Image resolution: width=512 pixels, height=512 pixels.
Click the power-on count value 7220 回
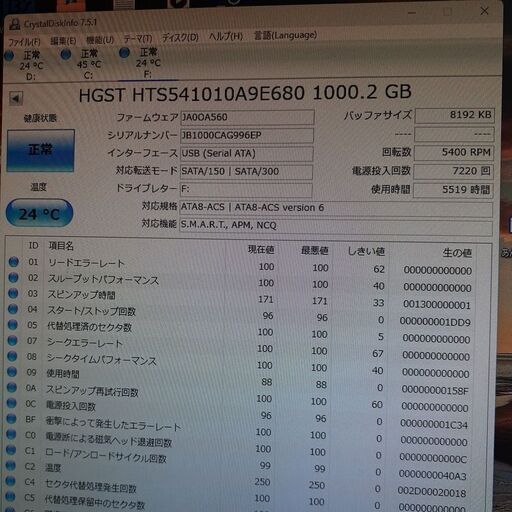[x=453, y=171]
